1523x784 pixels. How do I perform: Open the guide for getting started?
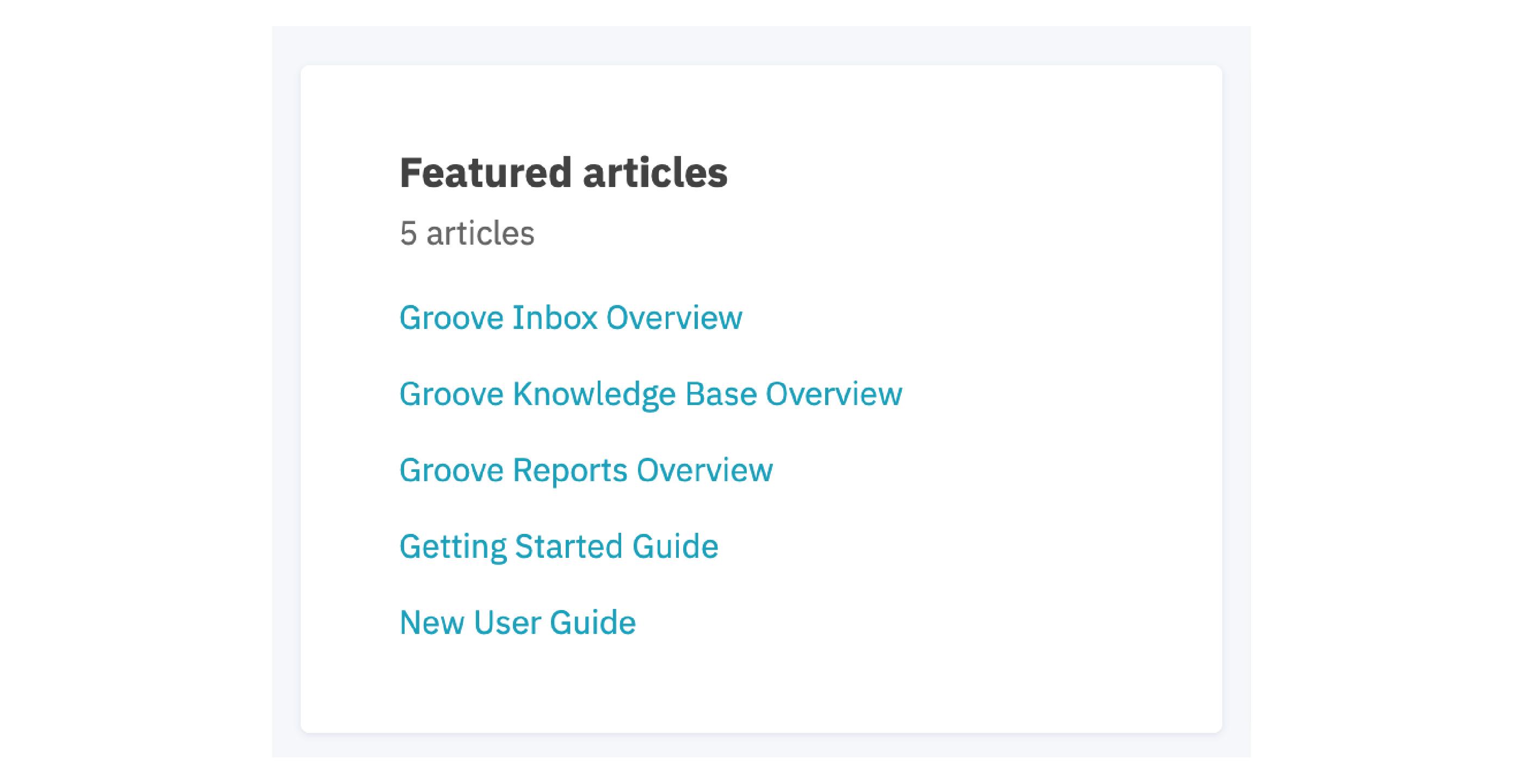click(x=559, y=545)
